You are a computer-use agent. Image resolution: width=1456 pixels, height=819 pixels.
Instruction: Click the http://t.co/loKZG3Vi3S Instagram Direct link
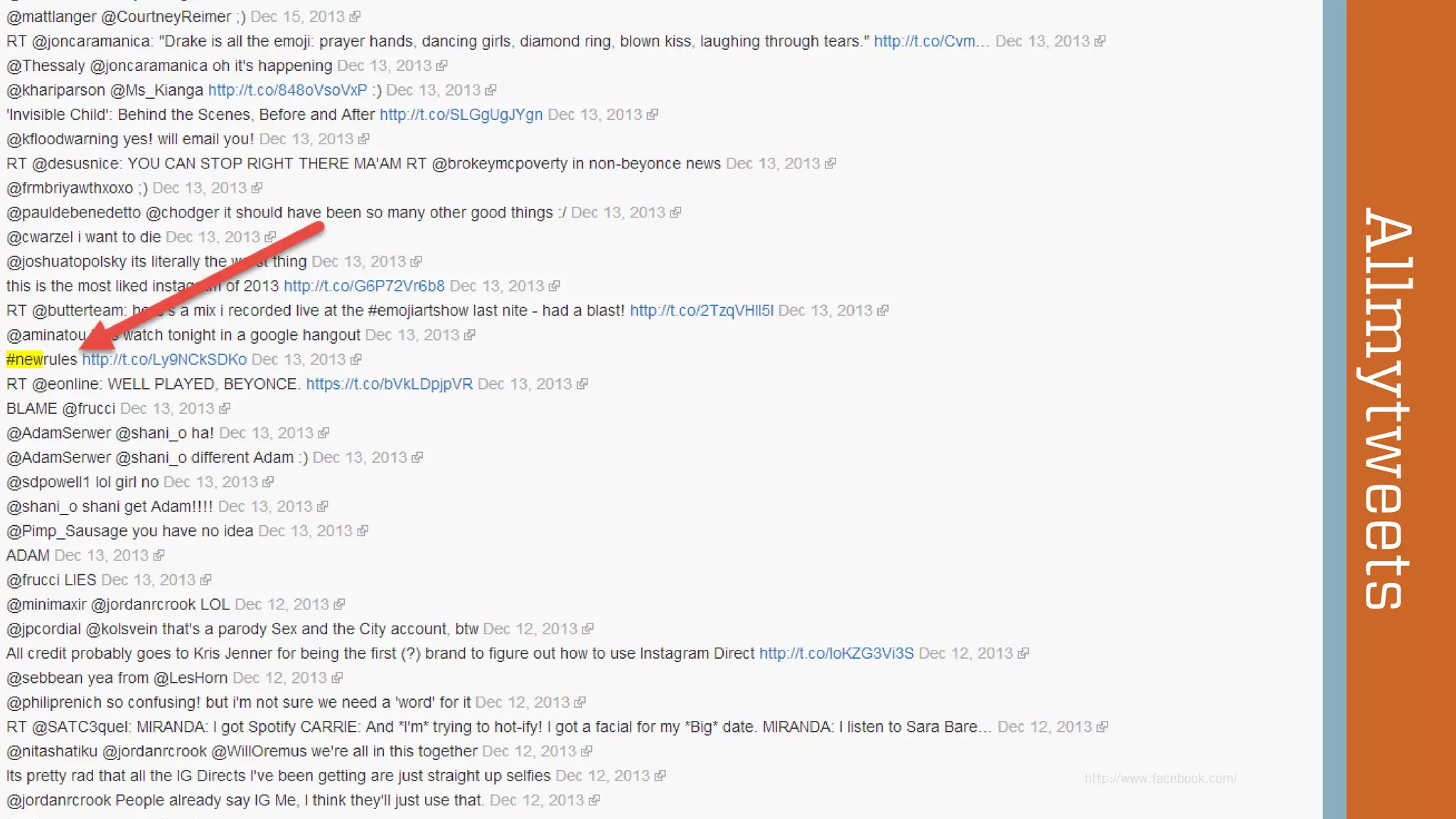(x=836, y=653)
